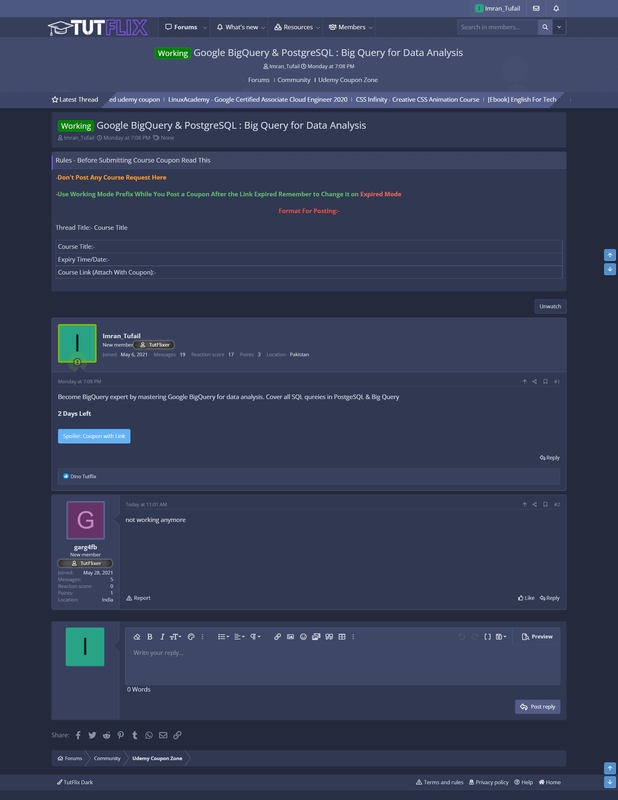
Task: Report garg4fb's post
Action: coord(138,598)
